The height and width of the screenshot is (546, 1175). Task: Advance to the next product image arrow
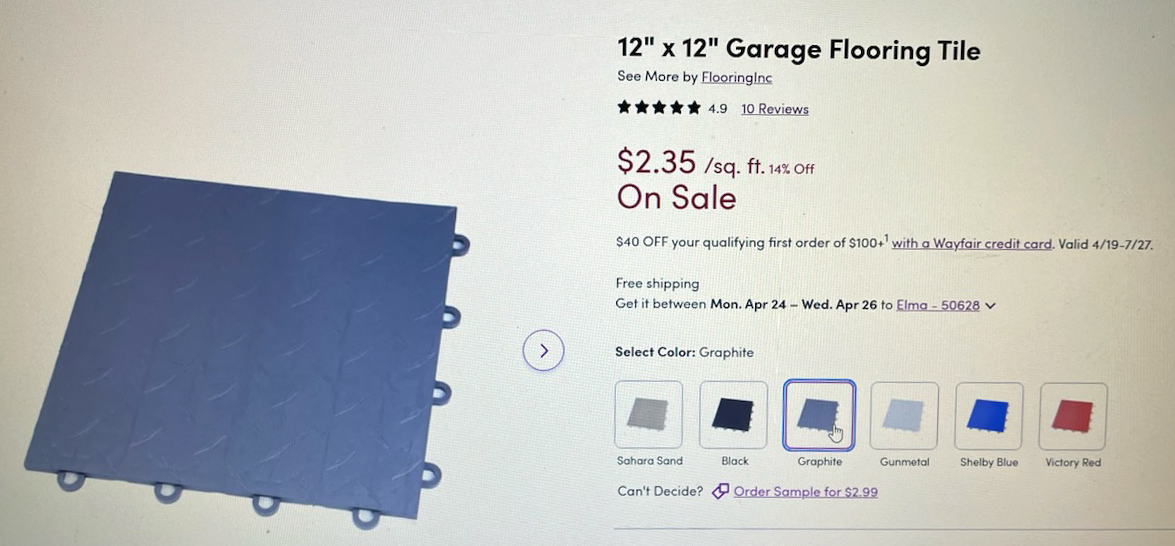click(543, 350)
